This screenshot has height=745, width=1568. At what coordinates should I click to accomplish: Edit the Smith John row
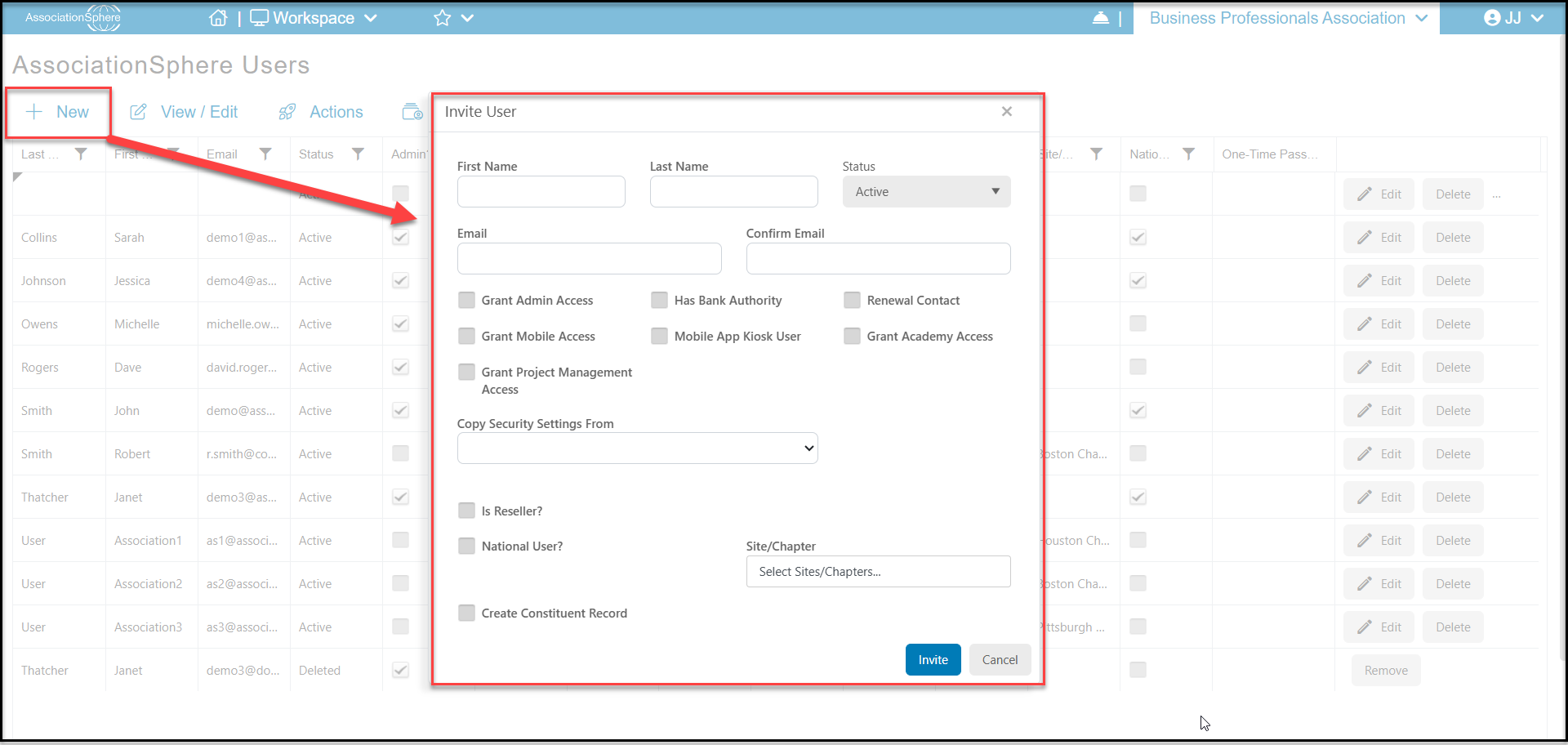coord(1379,411)
